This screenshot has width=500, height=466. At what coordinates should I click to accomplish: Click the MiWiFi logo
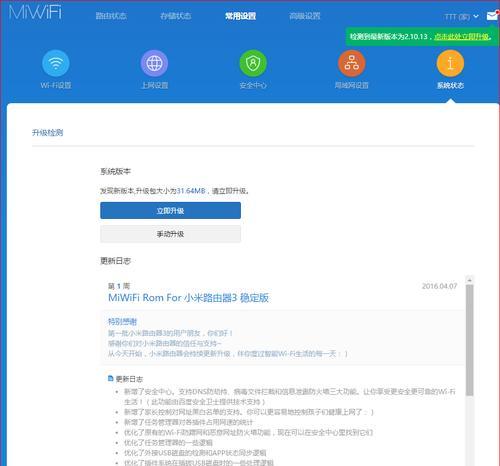35,12
